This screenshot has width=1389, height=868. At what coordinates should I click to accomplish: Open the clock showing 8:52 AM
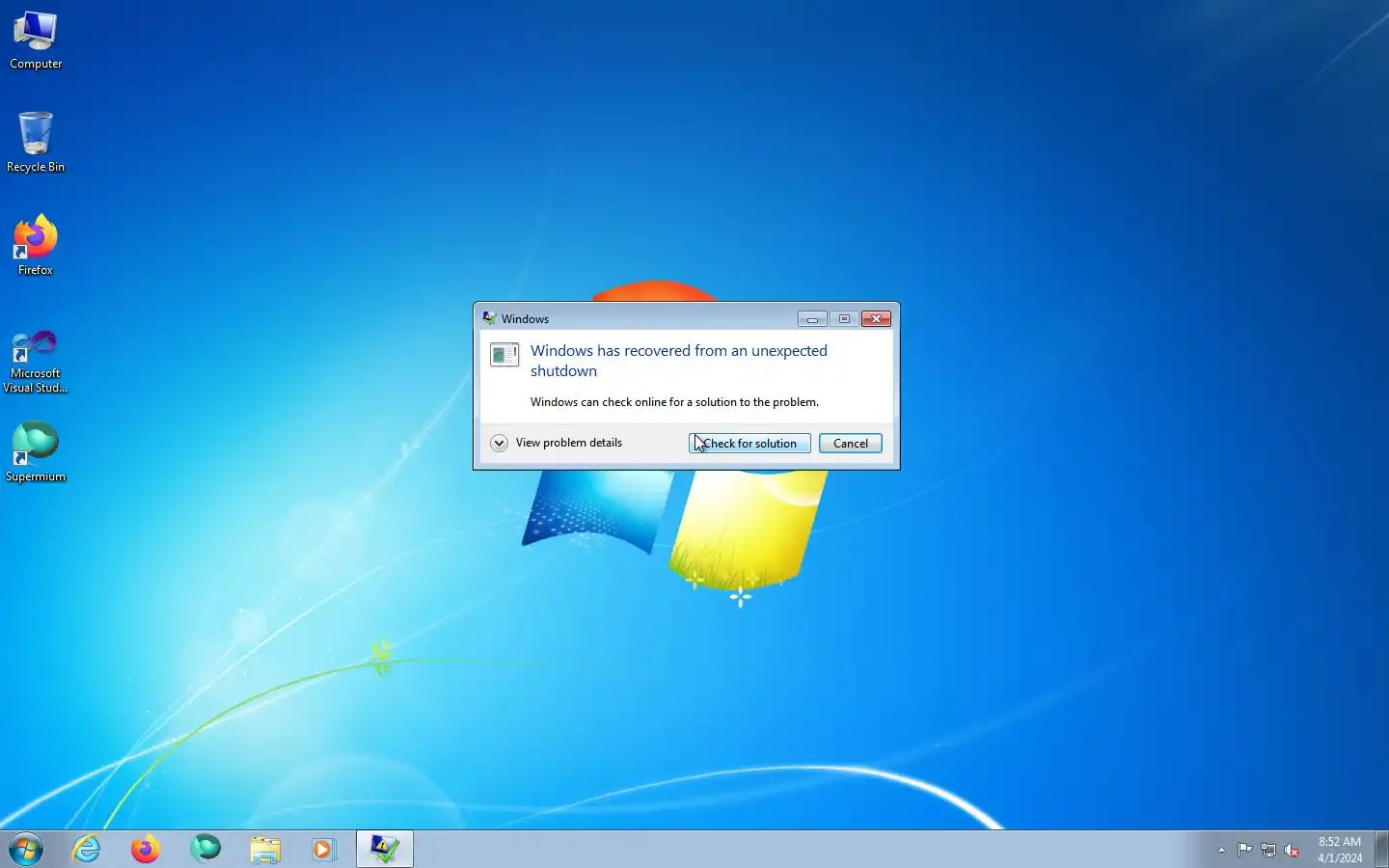(x=1340, y=850)
